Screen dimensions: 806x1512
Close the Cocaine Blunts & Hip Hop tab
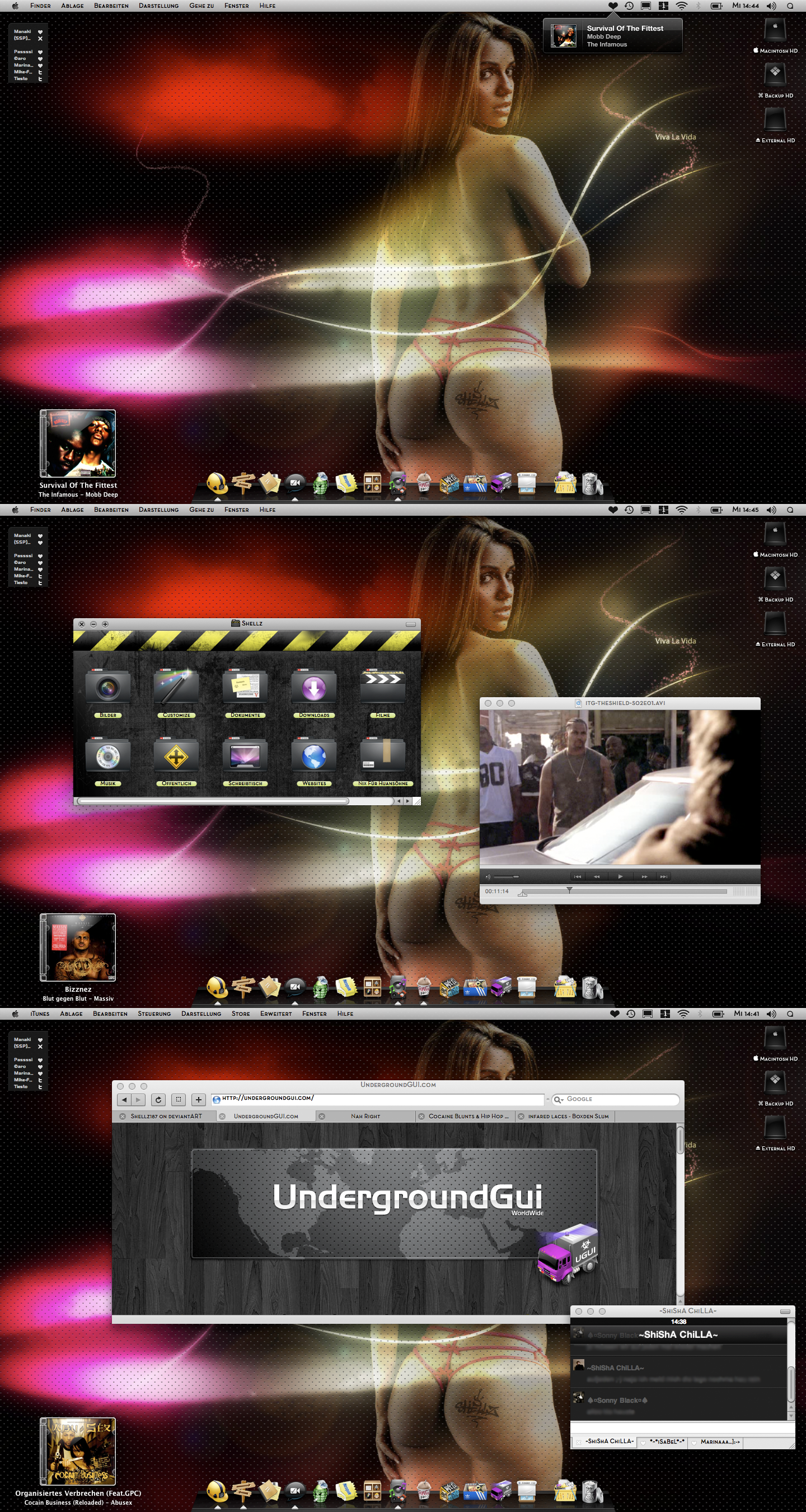[421, 1117]
